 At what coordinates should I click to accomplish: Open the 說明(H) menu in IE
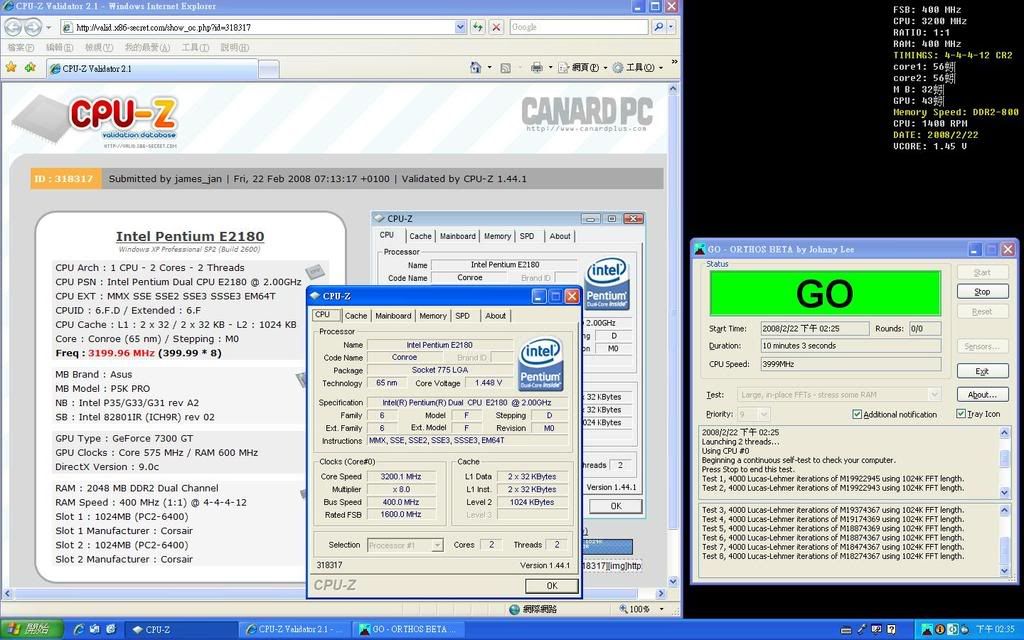coord(235,48)
